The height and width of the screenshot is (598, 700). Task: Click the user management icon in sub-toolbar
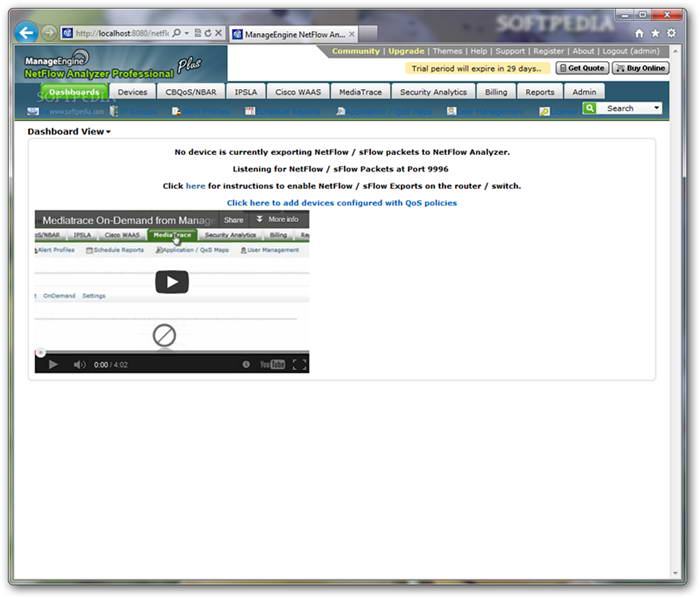click(x=451, y=111)
